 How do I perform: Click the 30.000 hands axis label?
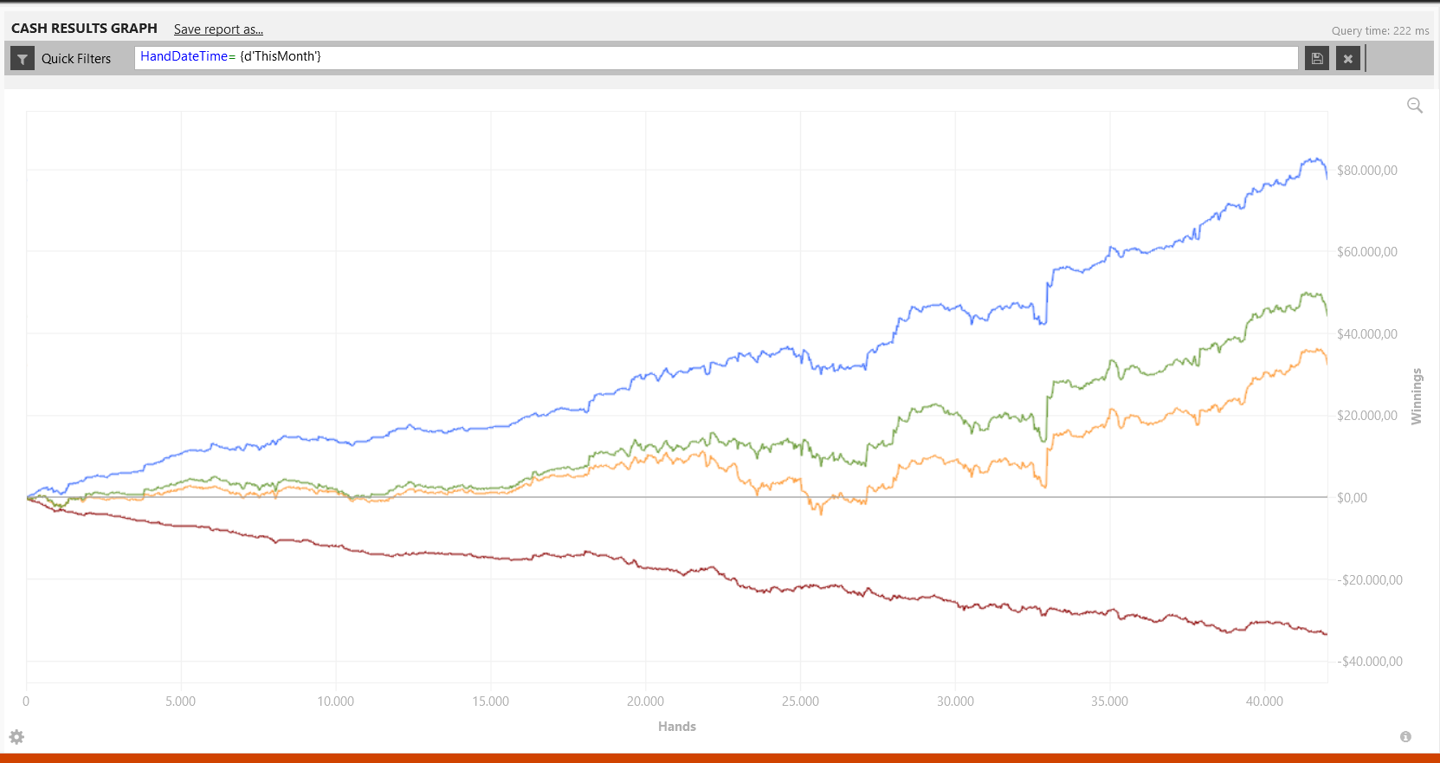point(955,701)
